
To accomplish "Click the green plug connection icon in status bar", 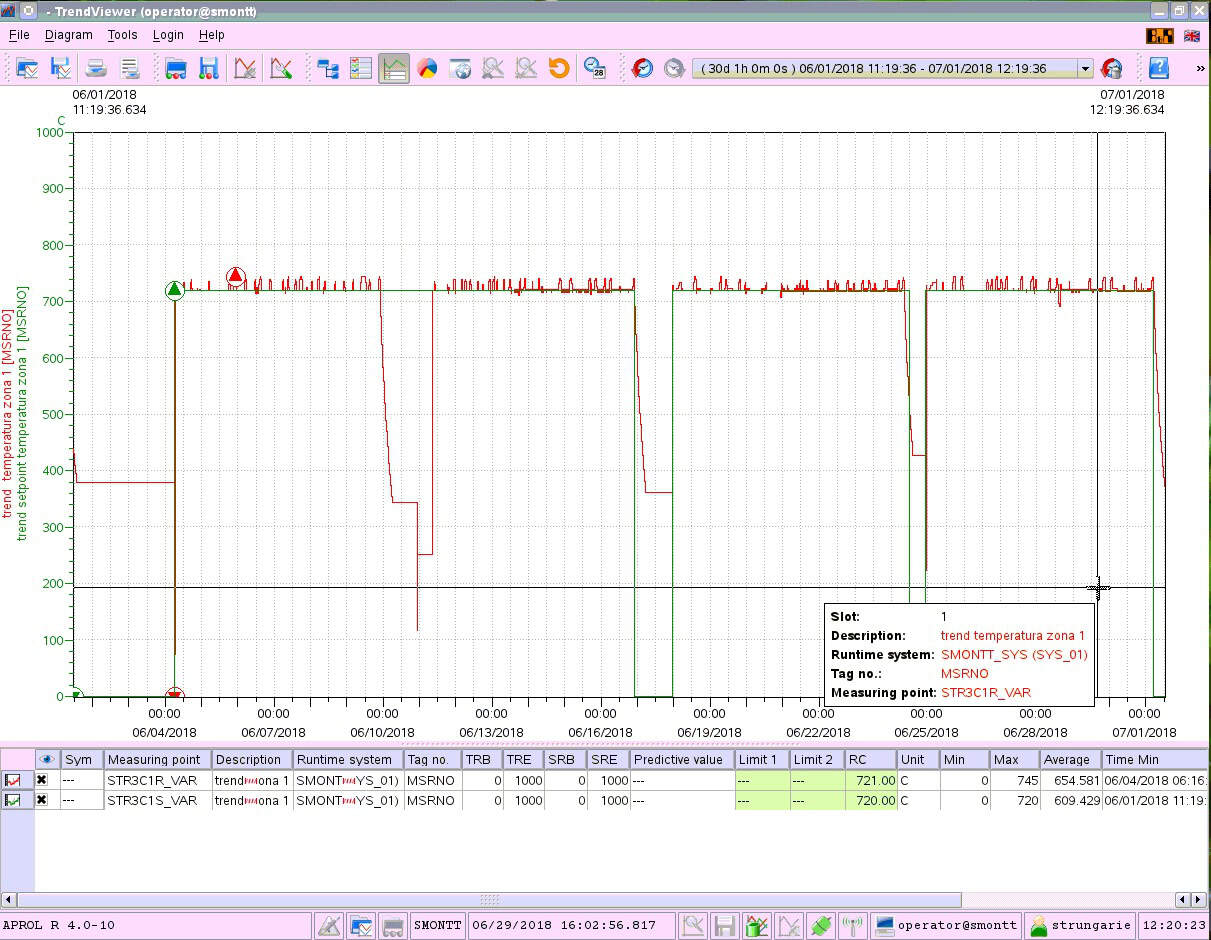I will click(x=821, y=925).
